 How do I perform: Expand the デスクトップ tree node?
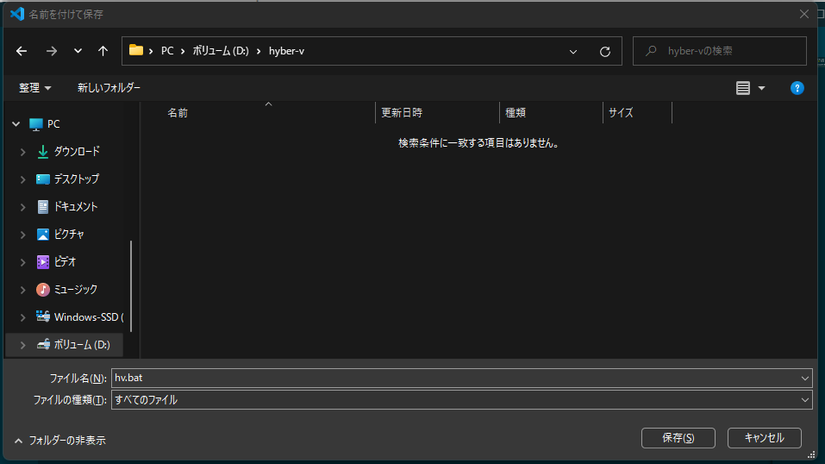23,179
